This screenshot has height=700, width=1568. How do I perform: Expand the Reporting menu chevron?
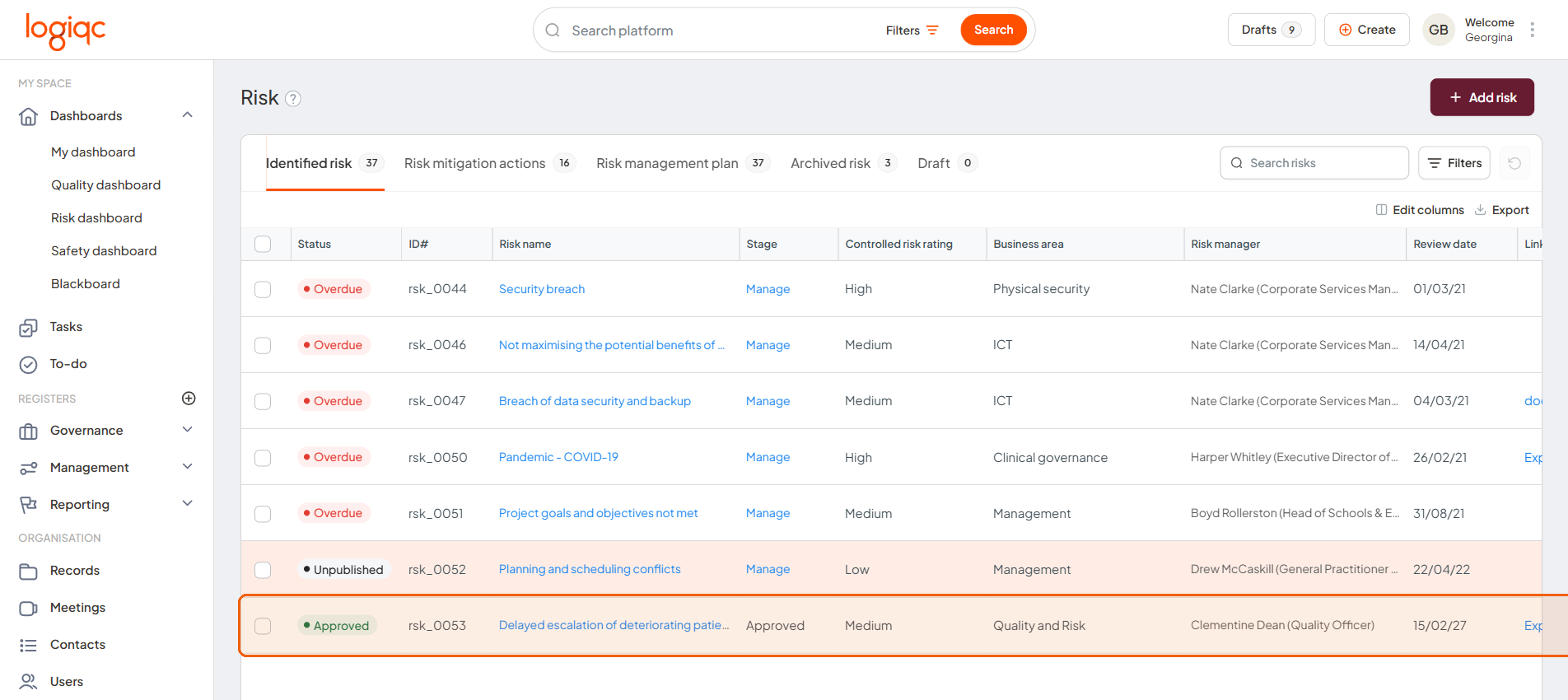tap(188, 504)
